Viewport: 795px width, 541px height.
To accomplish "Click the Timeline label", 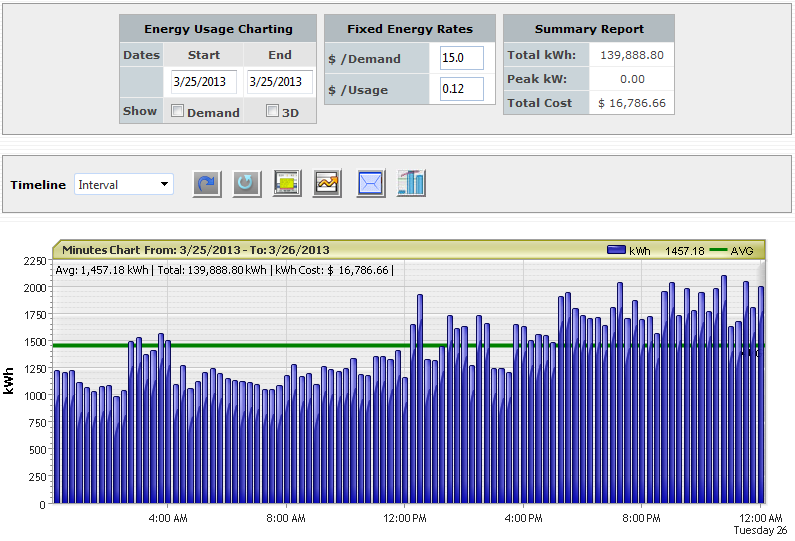I will [x=38, y=185].
